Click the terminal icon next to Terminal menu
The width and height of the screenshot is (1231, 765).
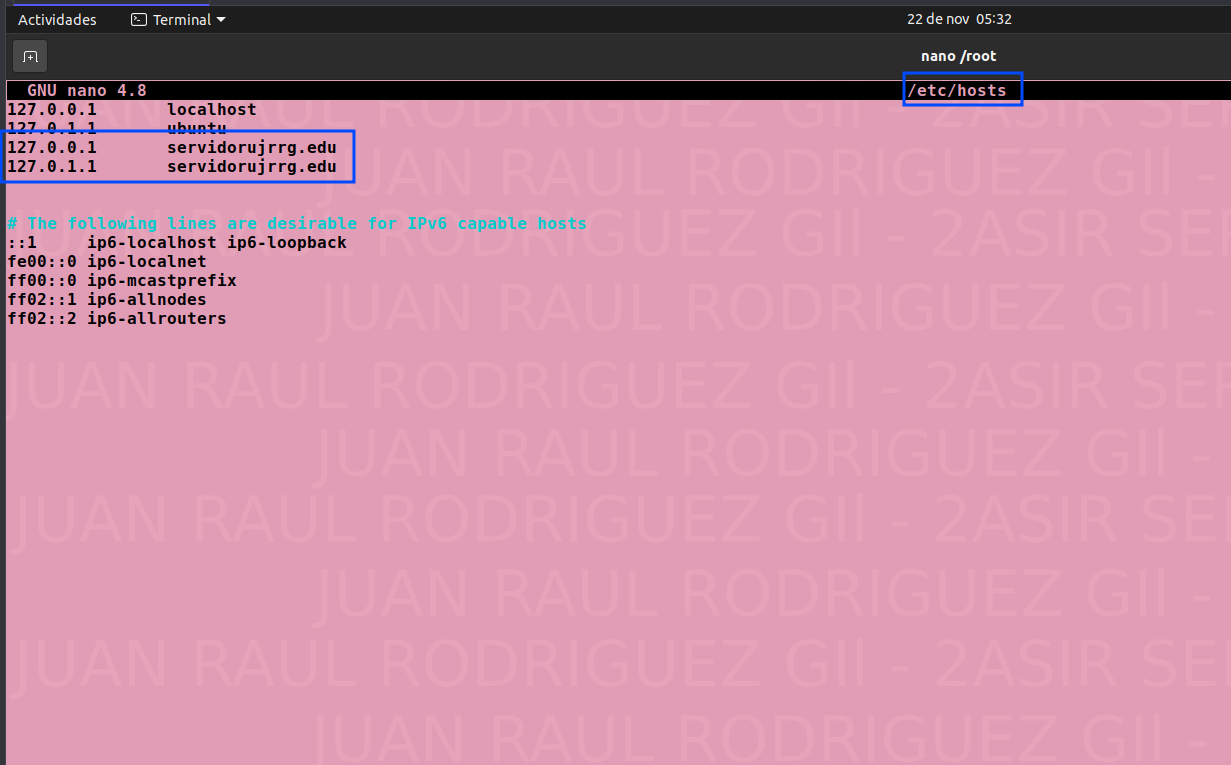(x=139, y=19)
